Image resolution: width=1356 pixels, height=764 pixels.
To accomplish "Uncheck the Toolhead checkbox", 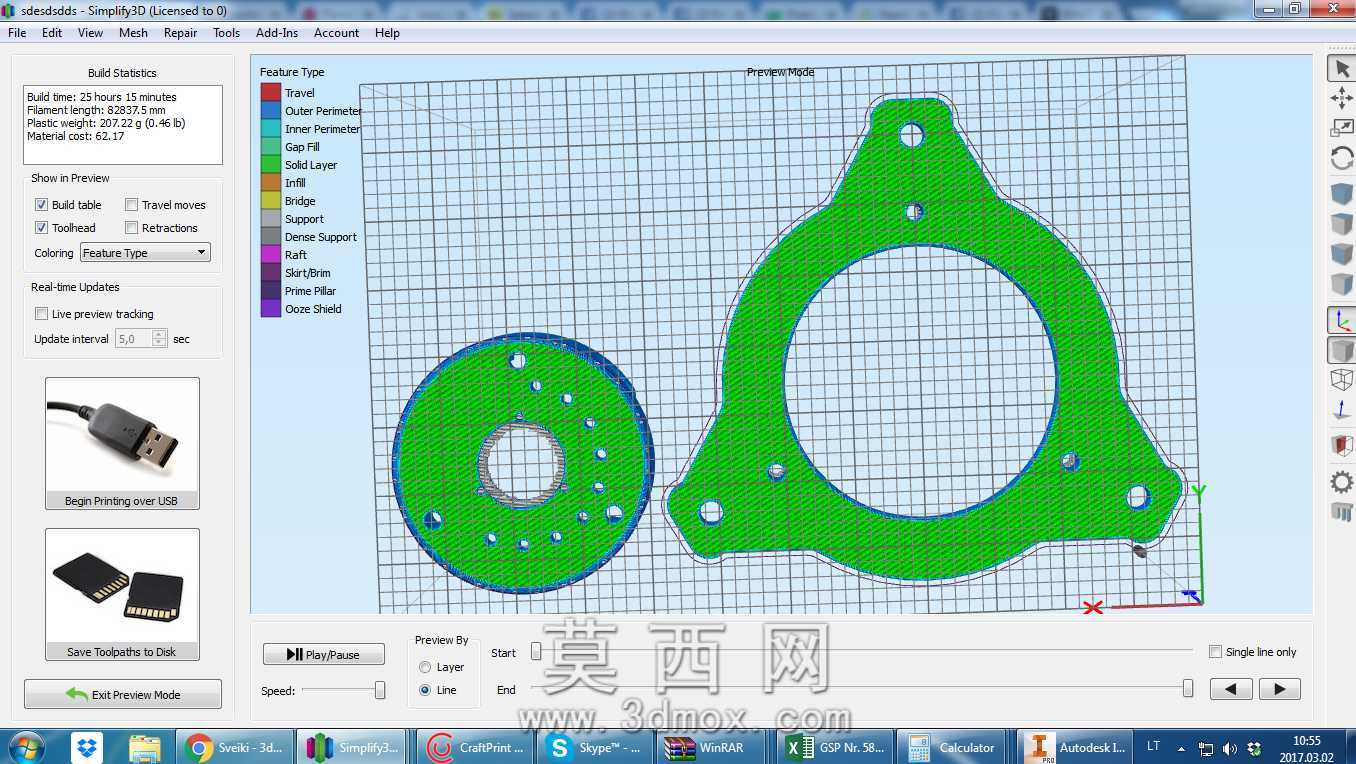I will pos(41,228).
